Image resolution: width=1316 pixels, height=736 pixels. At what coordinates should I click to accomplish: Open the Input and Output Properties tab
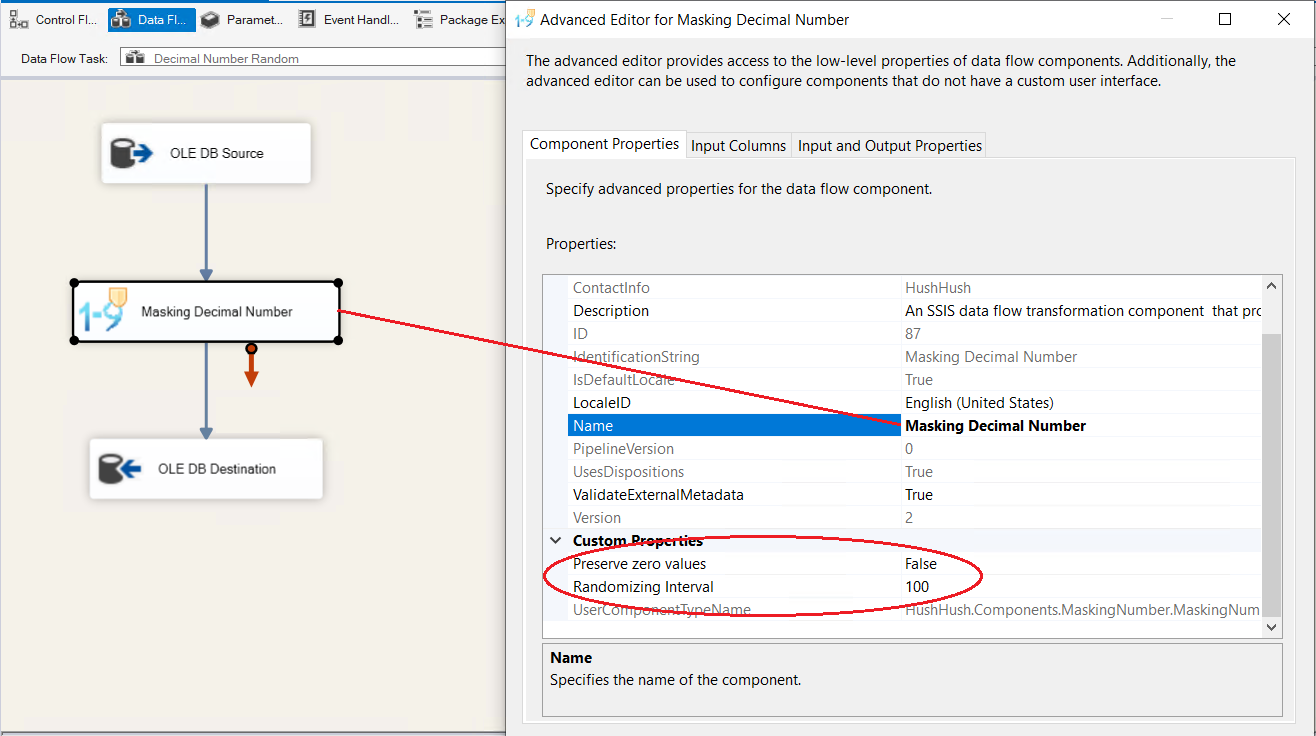tap(889, 146)
